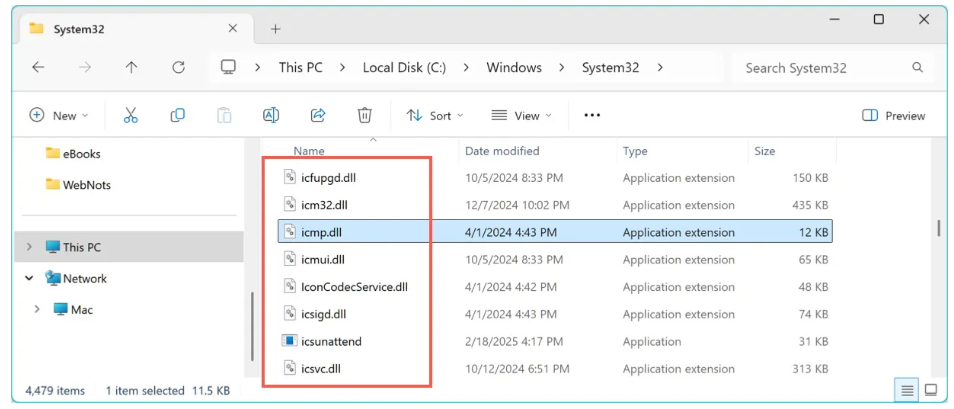
Task: Sort by Date modified column header
Action: (x=502, y=151)
